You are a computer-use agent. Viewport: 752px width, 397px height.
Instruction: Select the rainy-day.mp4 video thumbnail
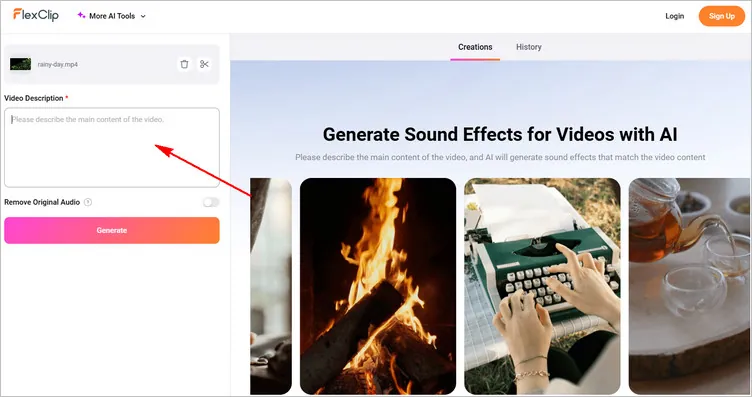pos(21,64)
